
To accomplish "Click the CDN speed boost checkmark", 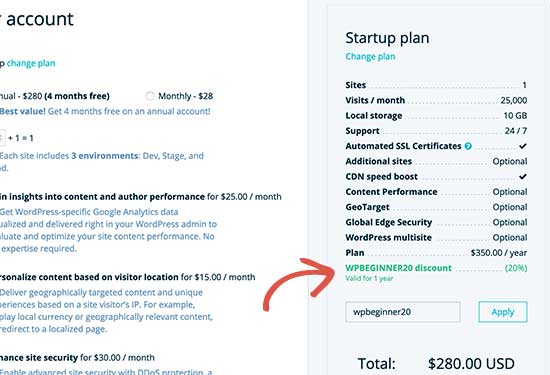I will tap(523, 176).
